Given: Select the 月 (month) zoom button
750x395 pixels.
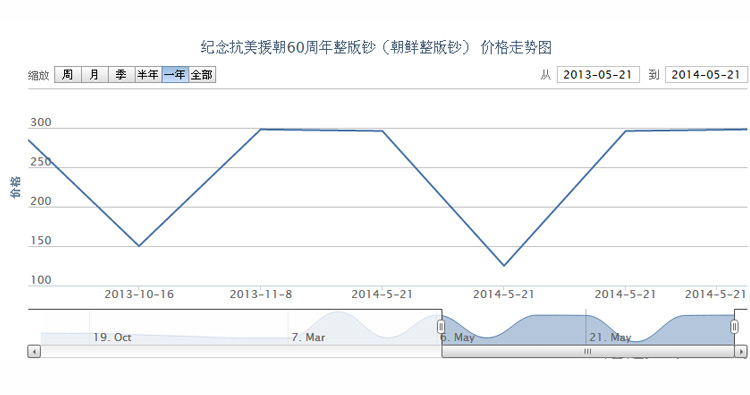Looking at the screenshot, I should [95, 75].
